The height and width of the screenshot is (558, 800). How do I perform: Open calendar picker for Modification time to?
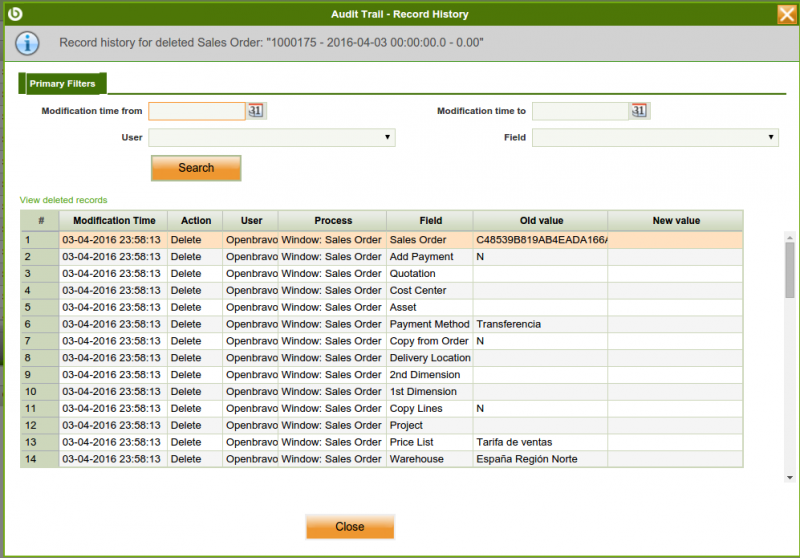click(x=639, y=111)
